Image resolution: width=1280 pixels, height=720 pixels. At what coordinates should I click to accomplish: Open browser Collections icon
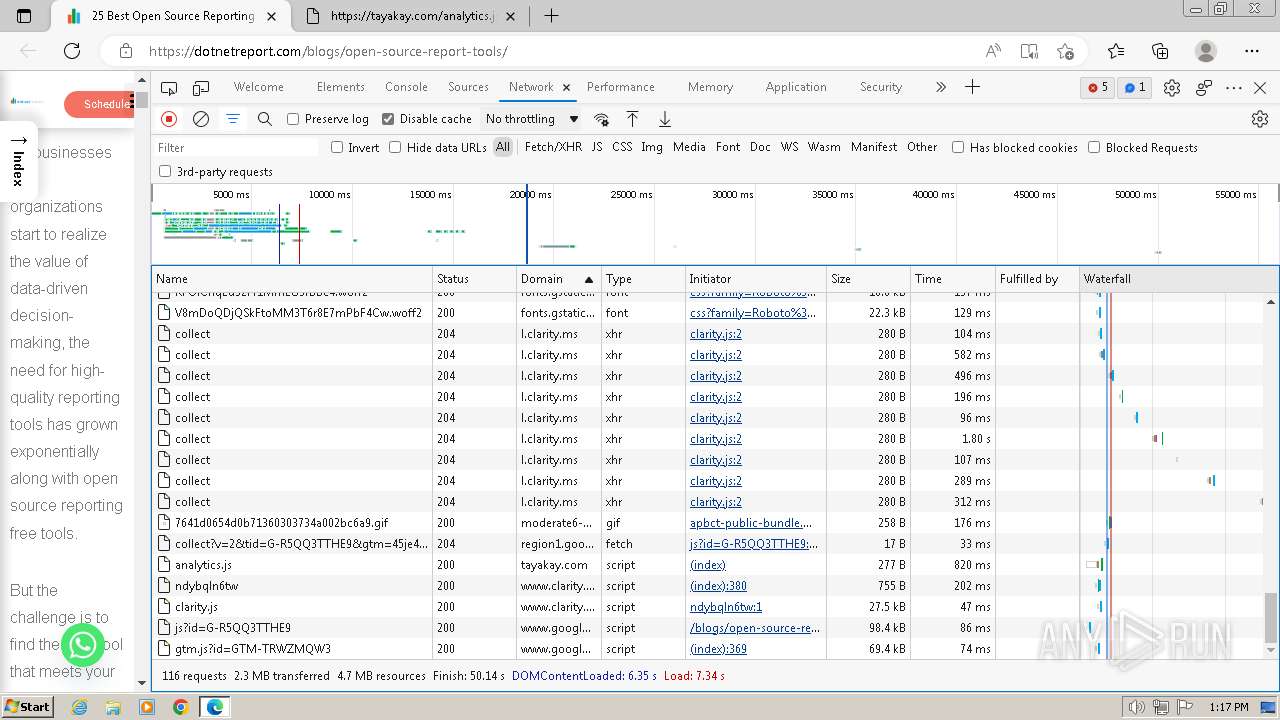point(1160,51)
